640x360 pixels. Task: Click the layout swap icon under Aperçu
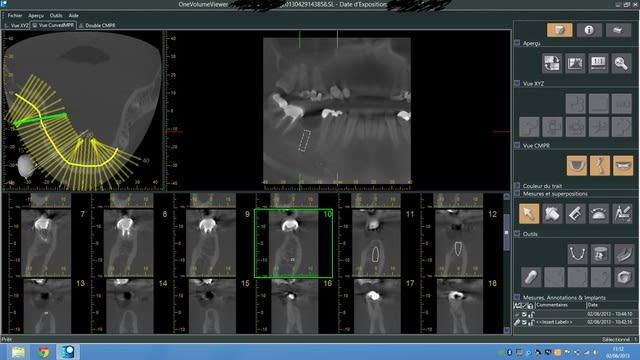(x=552, y=63)
